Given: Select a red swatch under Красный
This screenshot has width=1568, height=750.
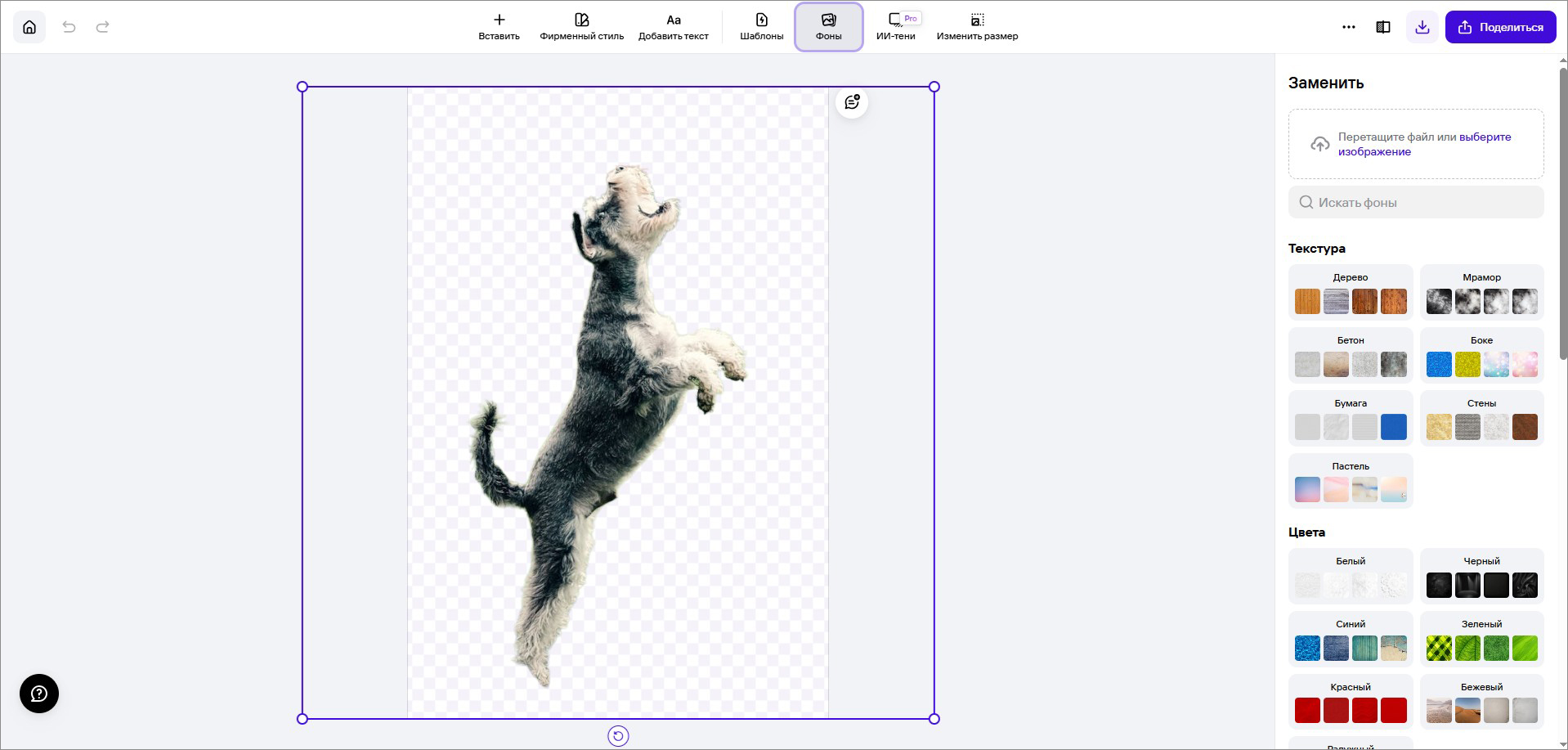Looking at the screenshot, I should click(x=1307, y=711).
